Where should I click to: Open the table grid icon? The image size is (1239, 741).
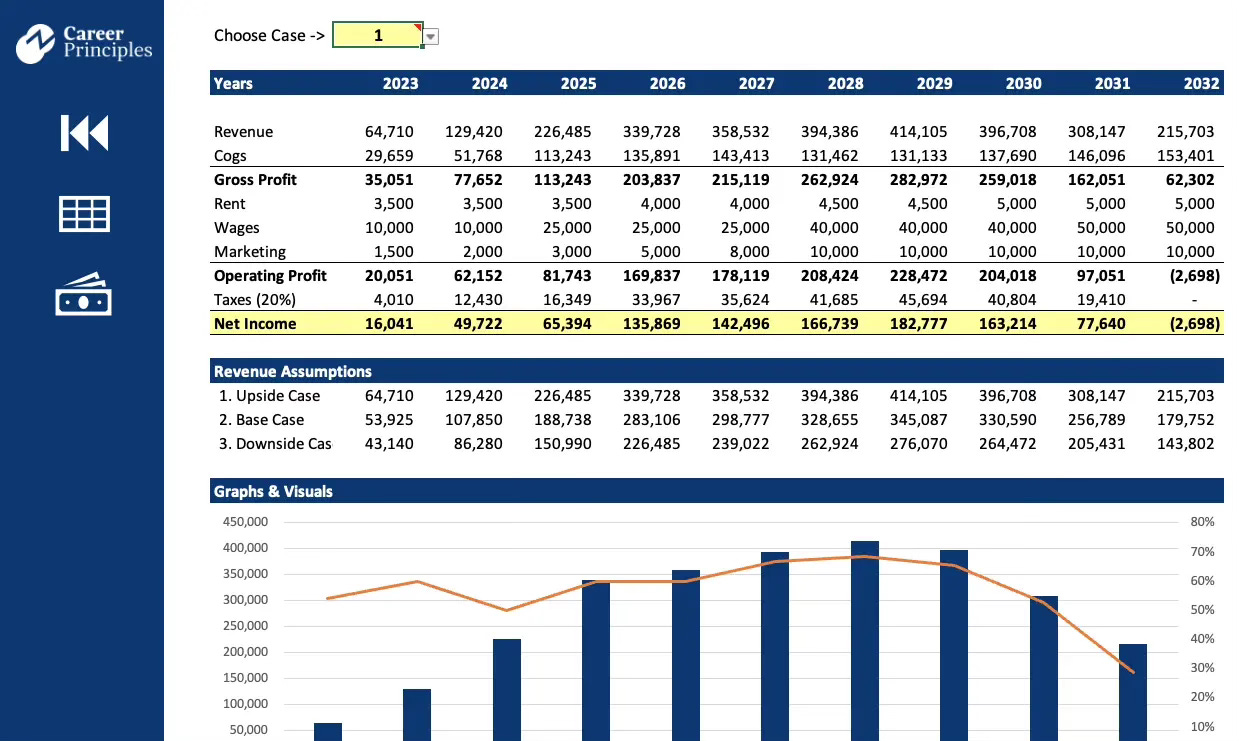point(84,214)
